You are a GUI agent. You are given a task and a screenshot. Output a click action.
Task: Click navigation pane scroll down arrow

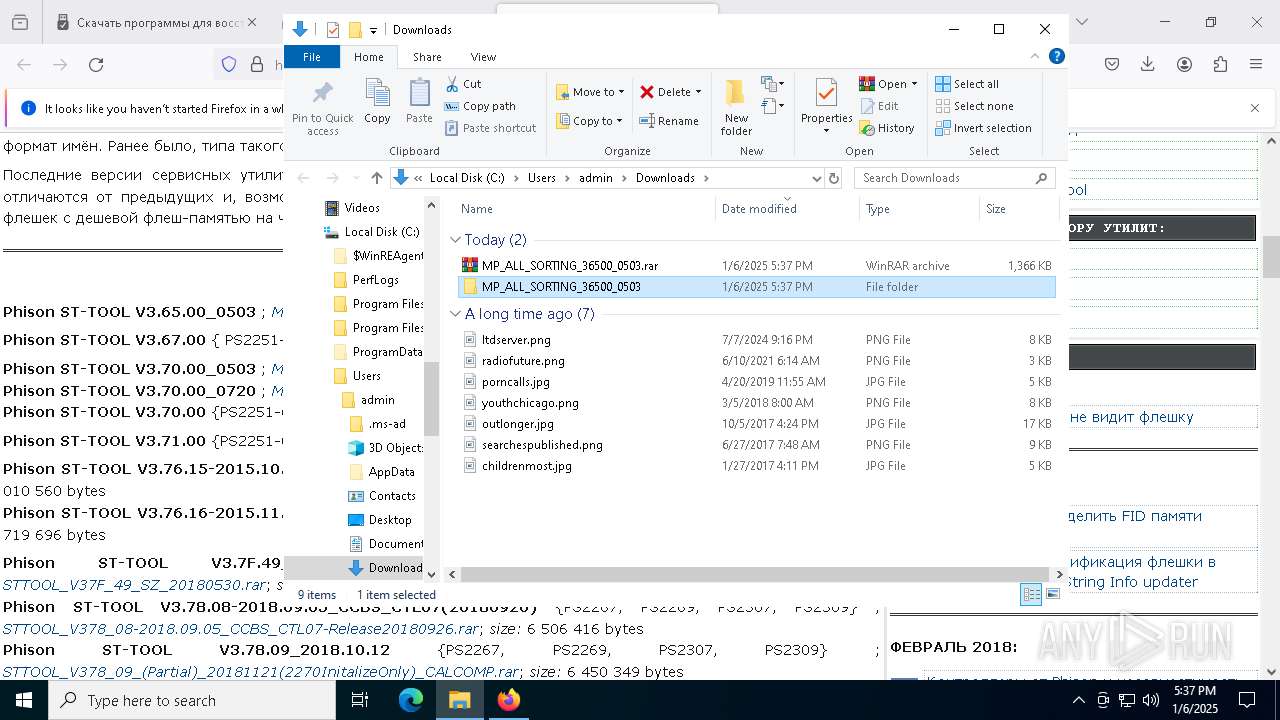[432, 574]
